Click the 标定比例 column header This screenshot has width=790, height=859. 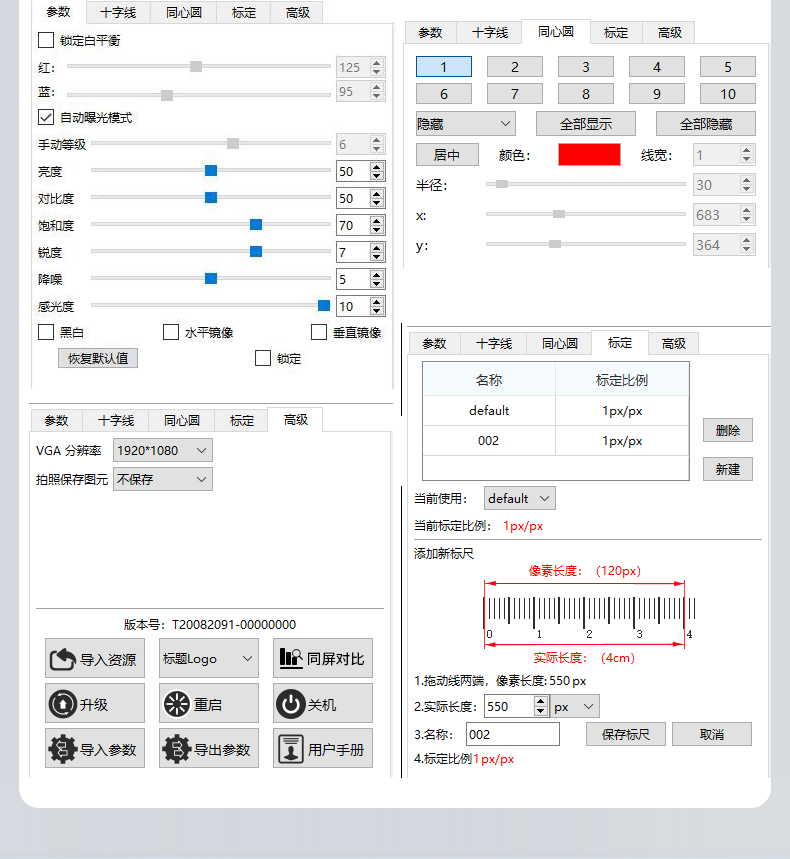(x=622, y=379)
